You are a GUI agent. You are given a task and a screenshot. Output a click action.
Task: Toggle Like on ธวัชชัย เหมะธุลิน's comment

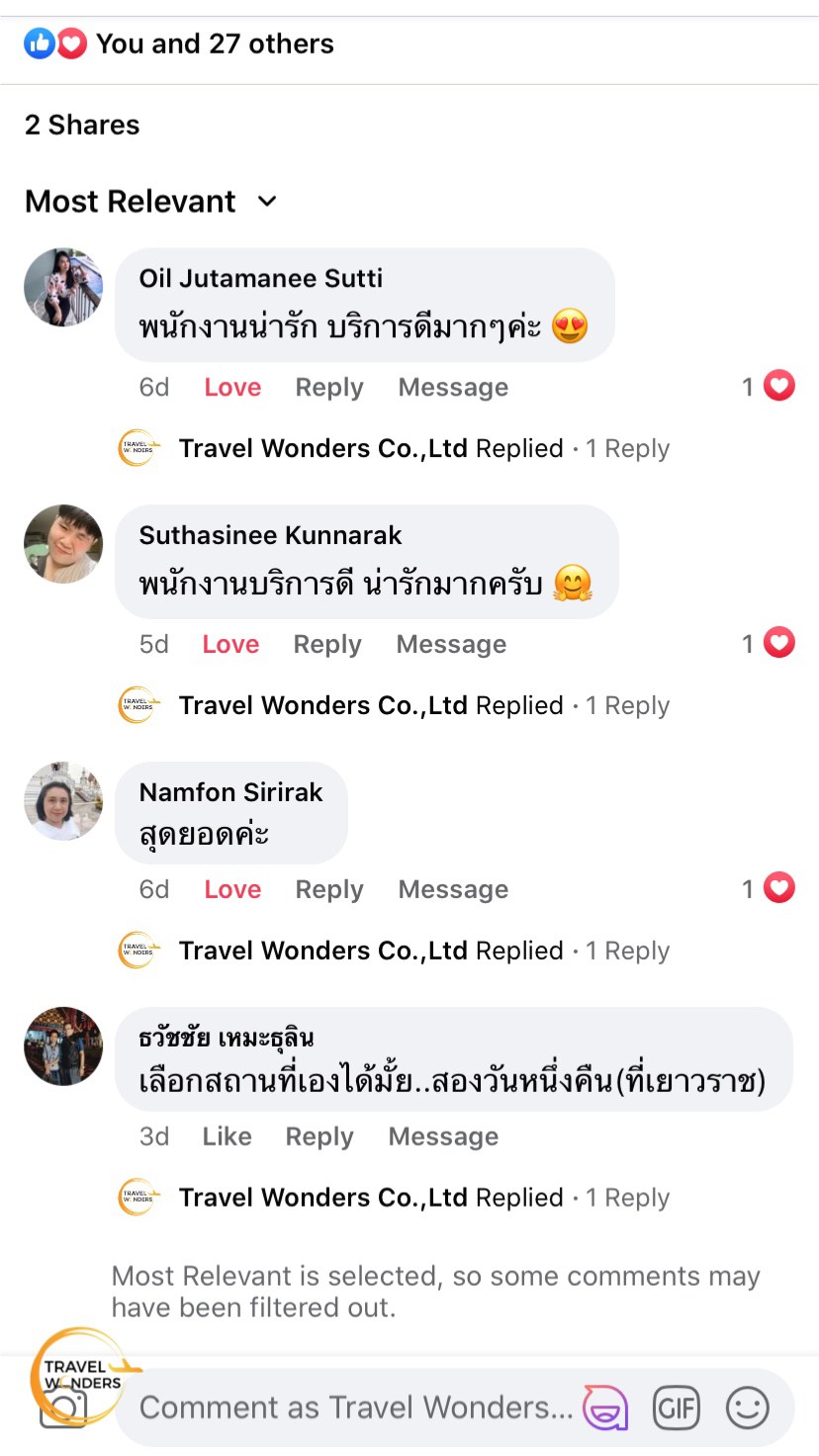point(227,1137)
